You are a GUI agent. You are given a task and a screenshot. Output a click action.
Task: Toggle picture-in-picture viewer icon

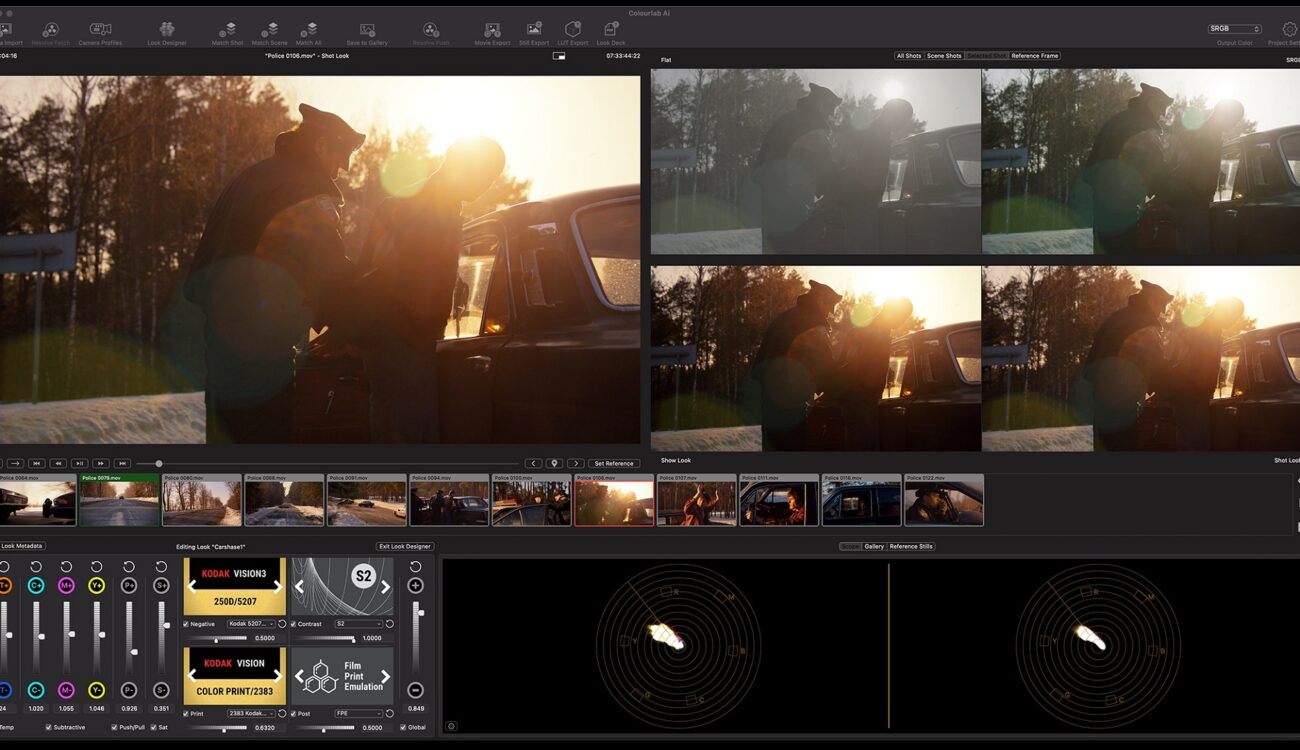point(559,56)
